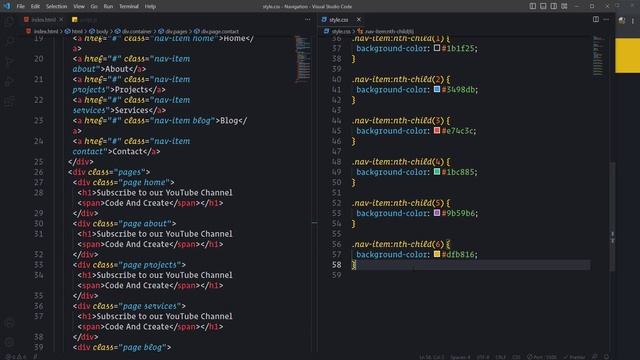The height and width of the screenshot is (360, 640).
Task: Click the CSS language mode status item
Action: click(516, 357)
